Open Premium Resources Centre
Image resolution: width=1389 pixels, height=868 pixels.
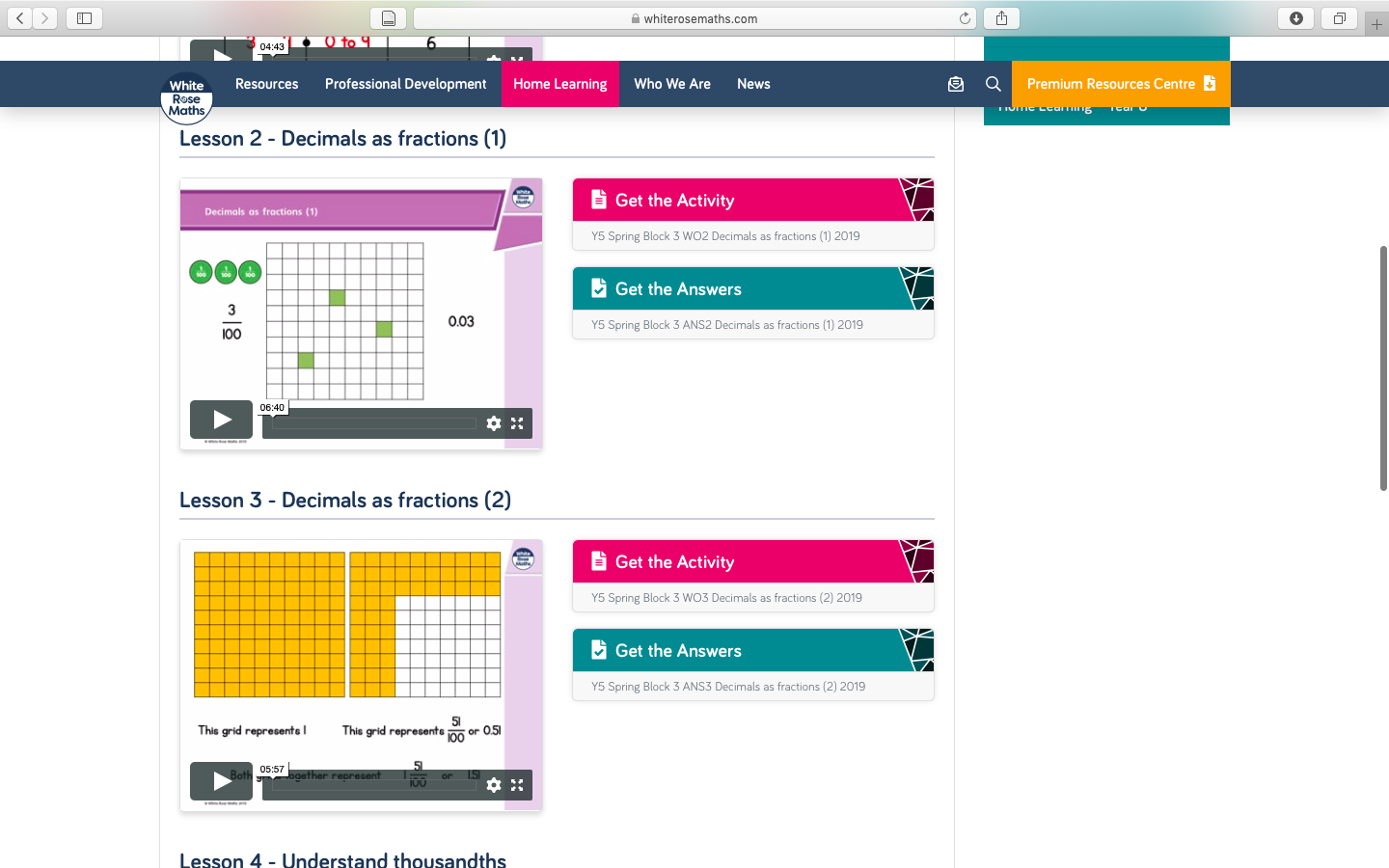(x=1120, y=84)
